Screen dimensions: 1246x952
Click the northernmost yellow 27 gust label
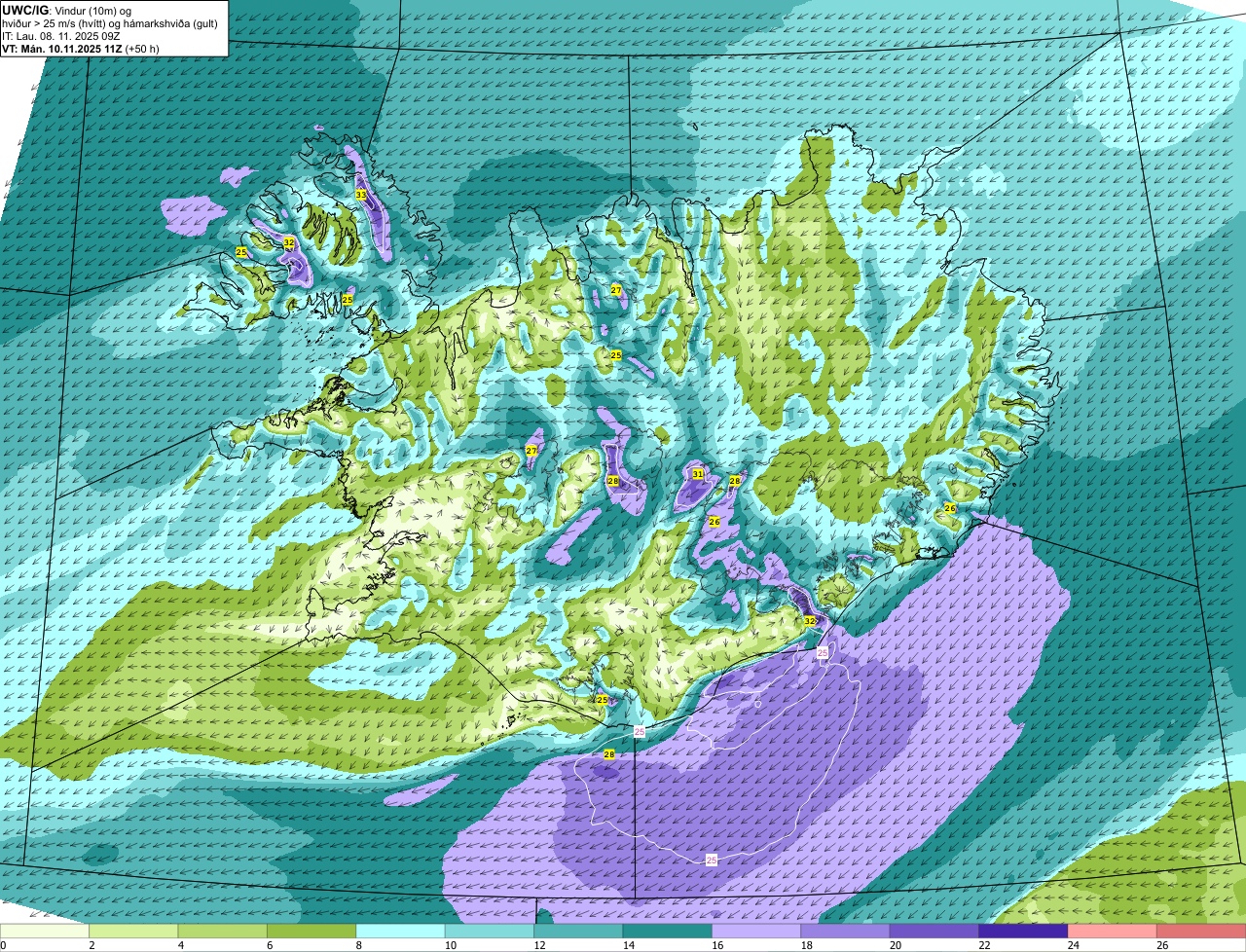pos(616,290)
